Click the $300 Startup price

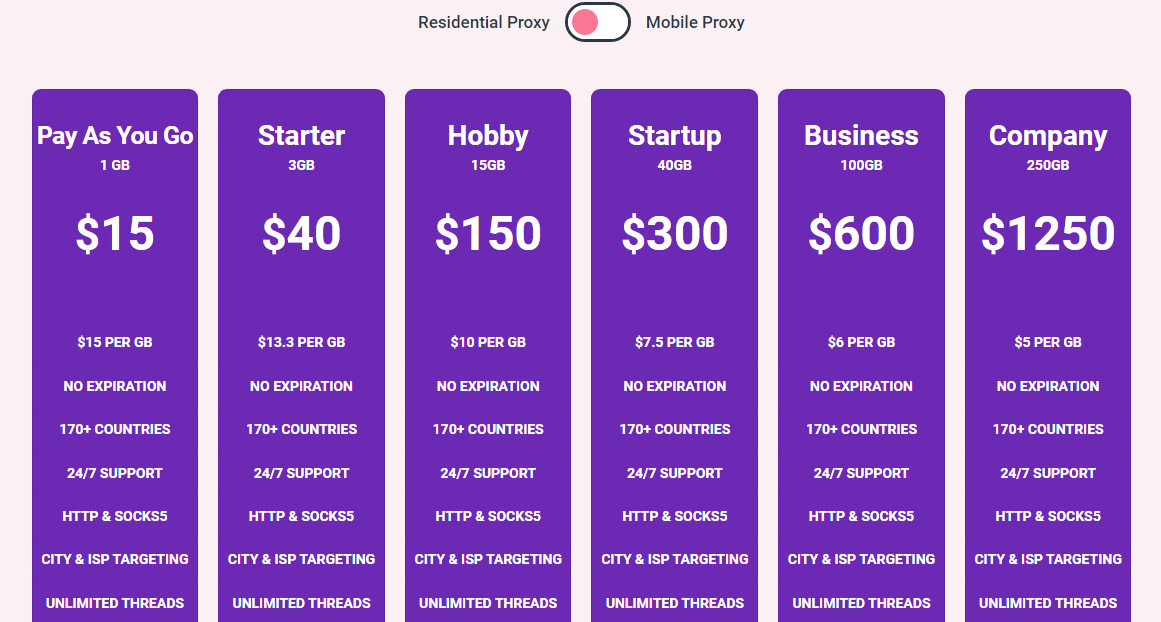tap(675, 233)
